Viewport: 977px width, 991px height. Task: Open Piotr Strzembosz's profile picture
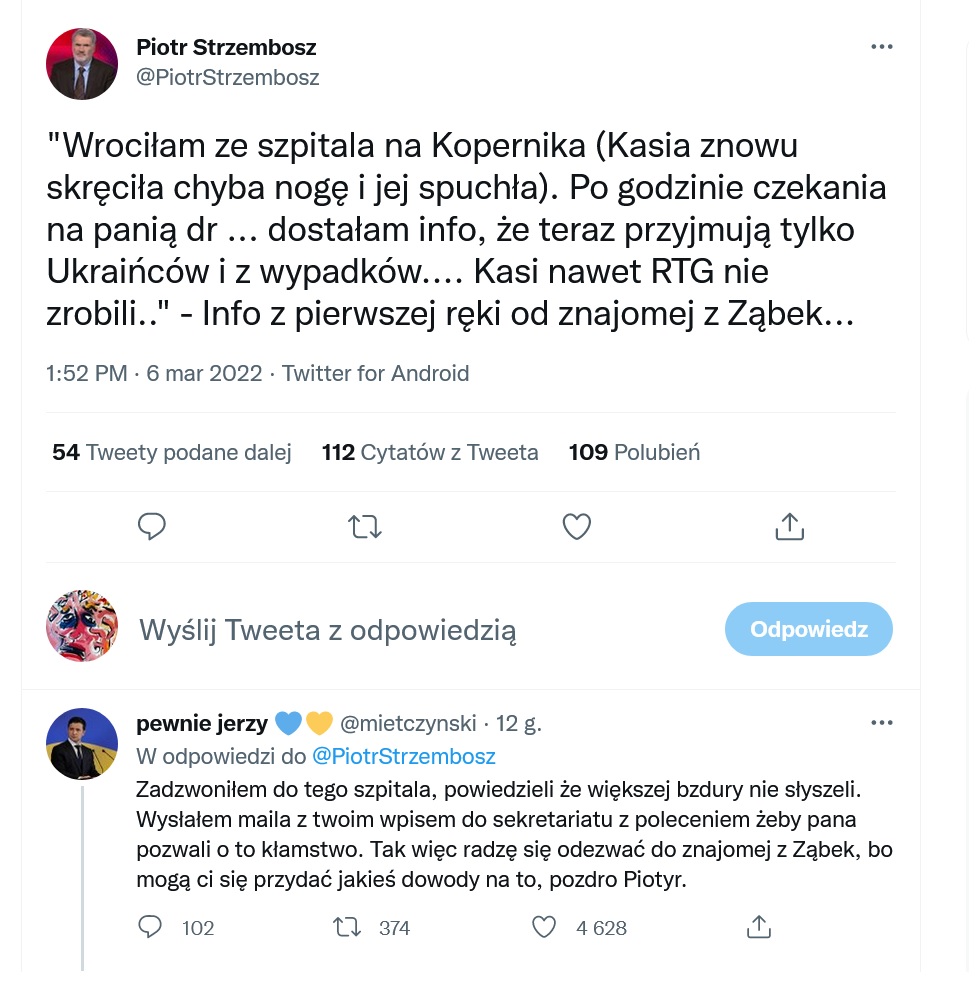pos(82,64)
